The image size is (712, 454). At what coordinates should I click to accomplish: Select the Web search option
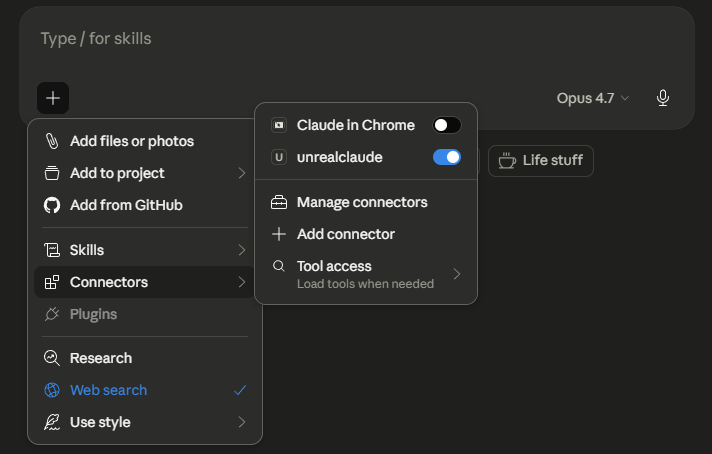(x=144, y=390)
